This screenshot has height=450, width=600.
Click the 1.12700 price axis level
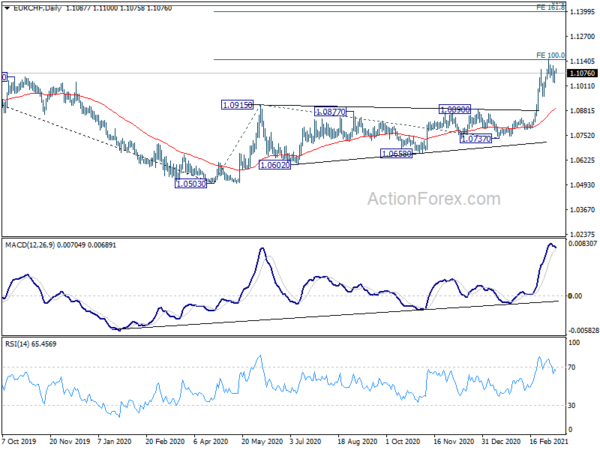tap(582, 37)
